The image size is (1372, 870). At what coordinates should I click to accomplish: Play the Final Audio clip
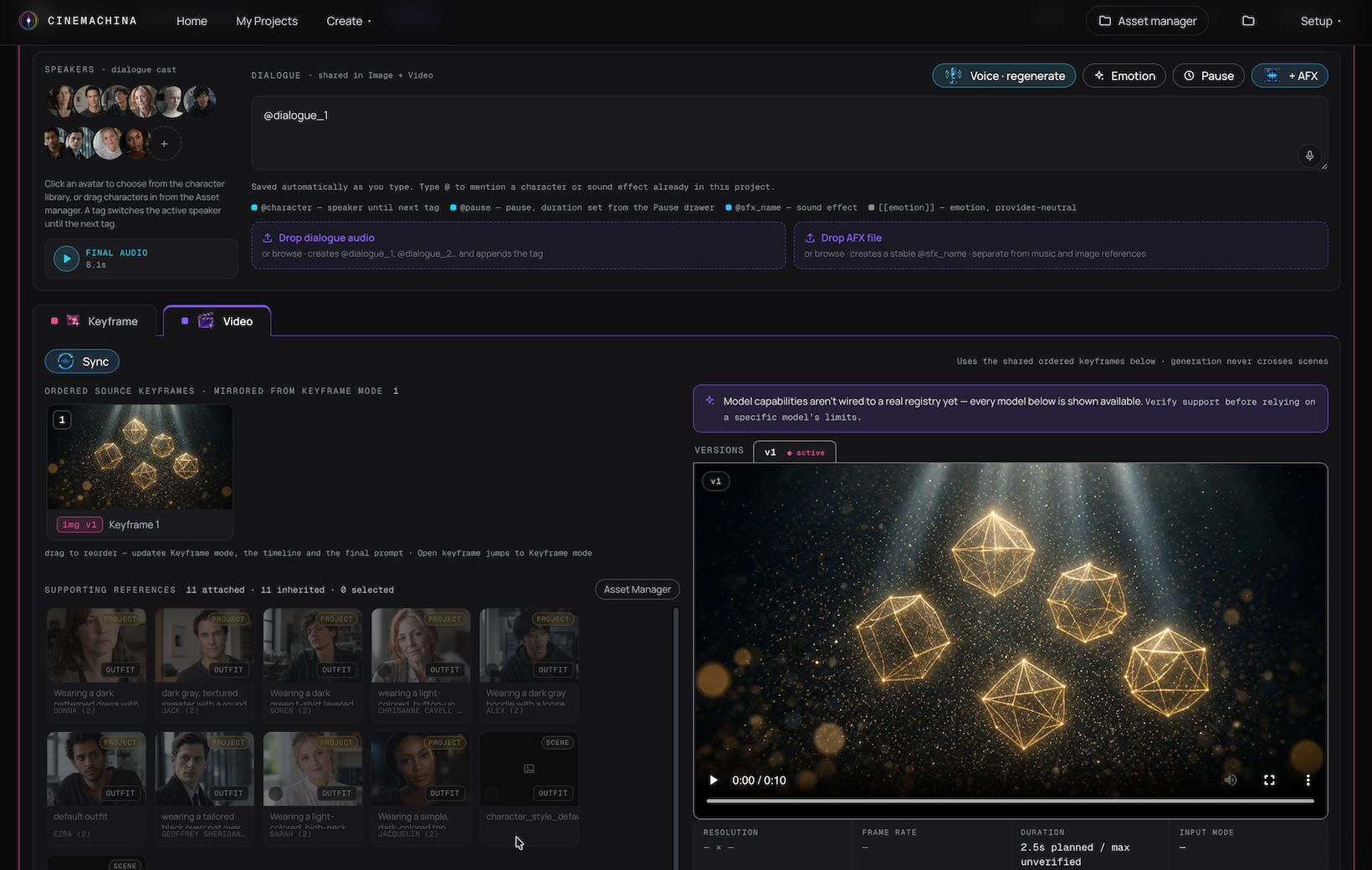pyautogui.click(x=66, y=258)
